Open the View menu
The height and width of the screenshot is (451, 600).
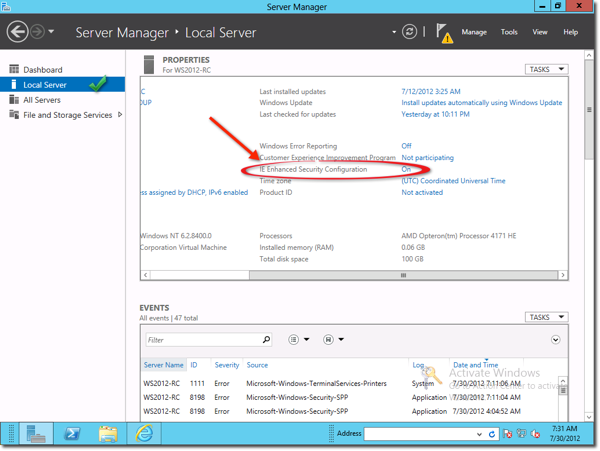[x=540, y=32]
